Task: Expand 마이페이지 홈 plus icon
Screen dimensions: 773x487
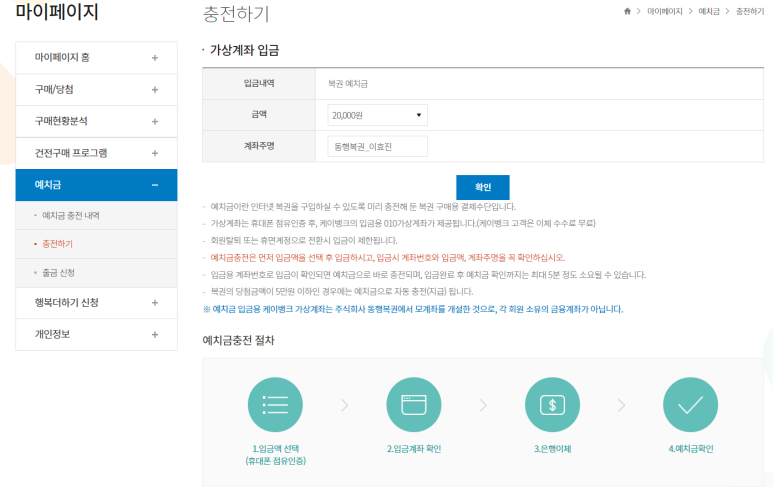Action: [x=155, y=58]
